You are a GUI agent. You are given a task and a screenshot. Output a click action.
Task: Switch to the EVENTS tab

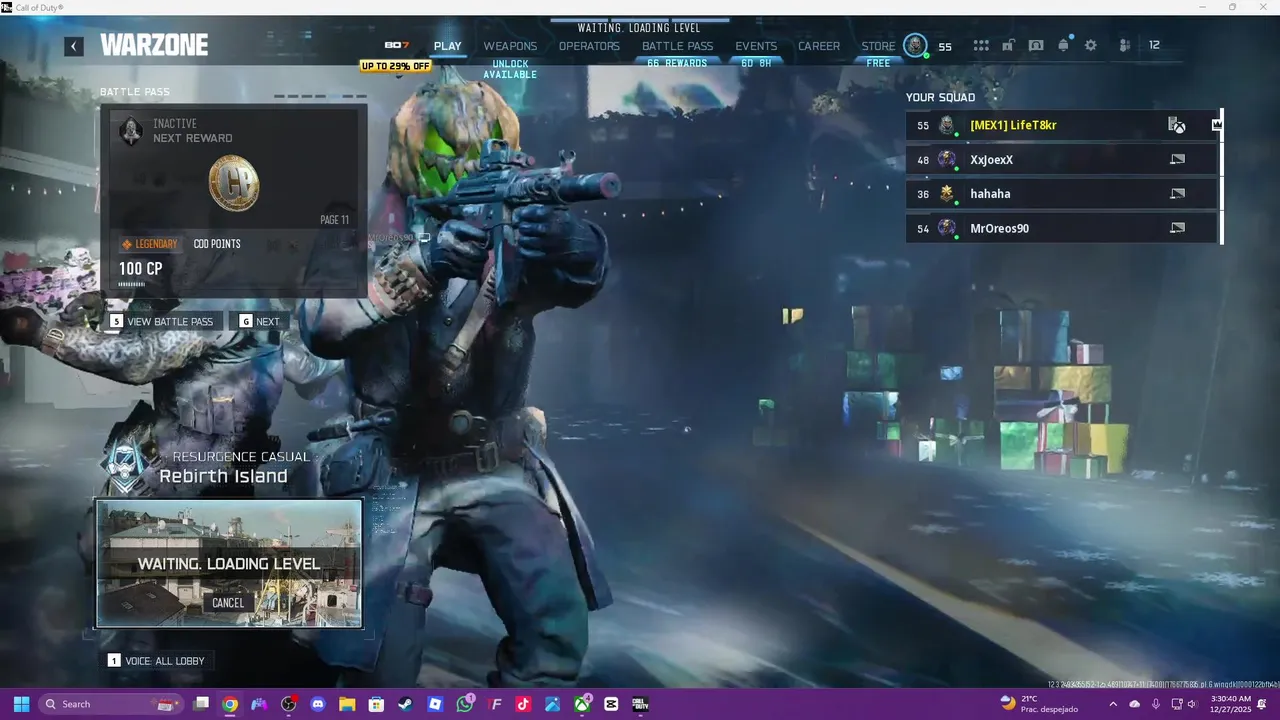point(756,46)
